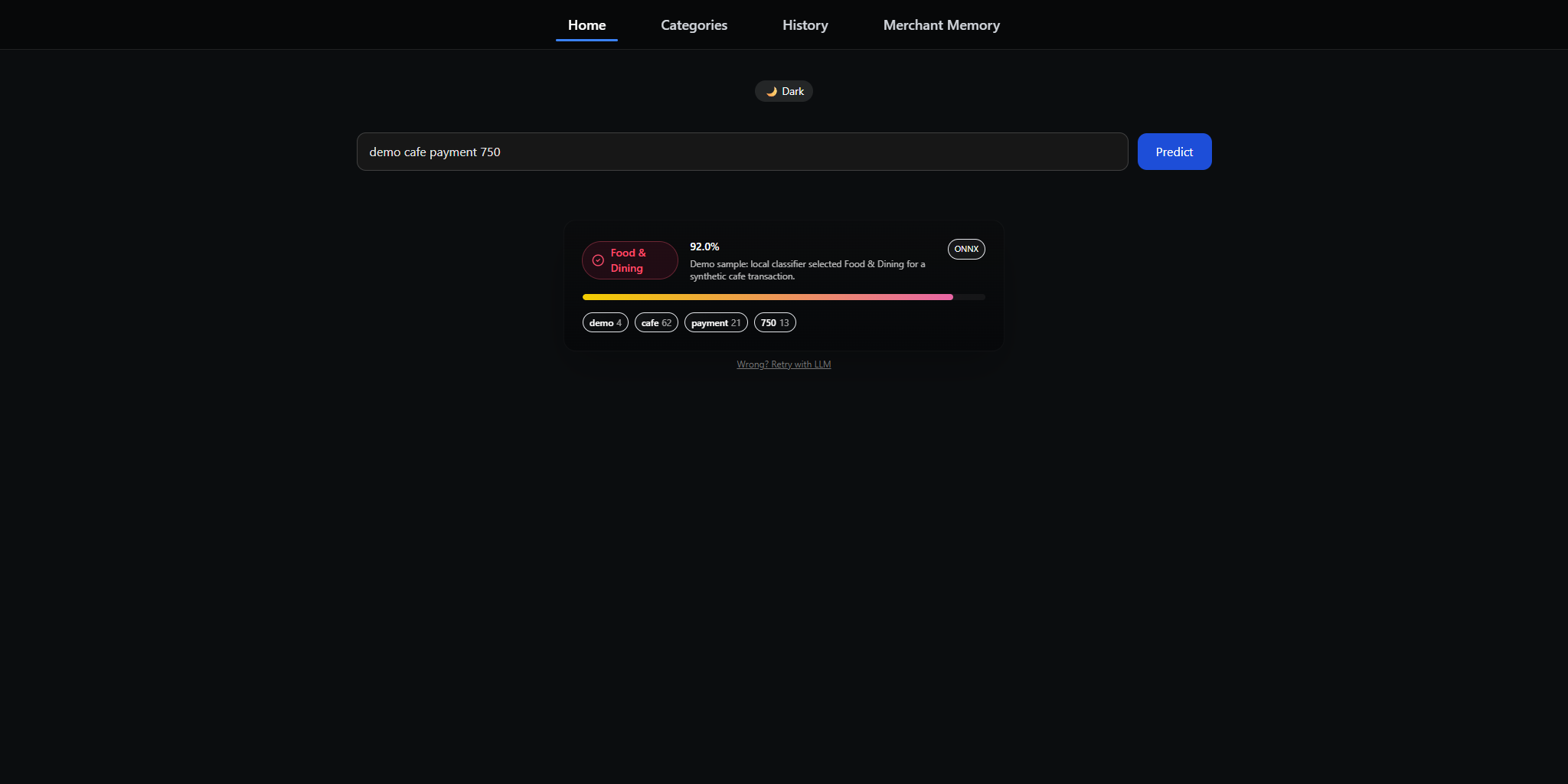Click the 'Demo sample: local classifier' explanation text
This screenshot has height=784, width=1568.
tap(807, 270)
